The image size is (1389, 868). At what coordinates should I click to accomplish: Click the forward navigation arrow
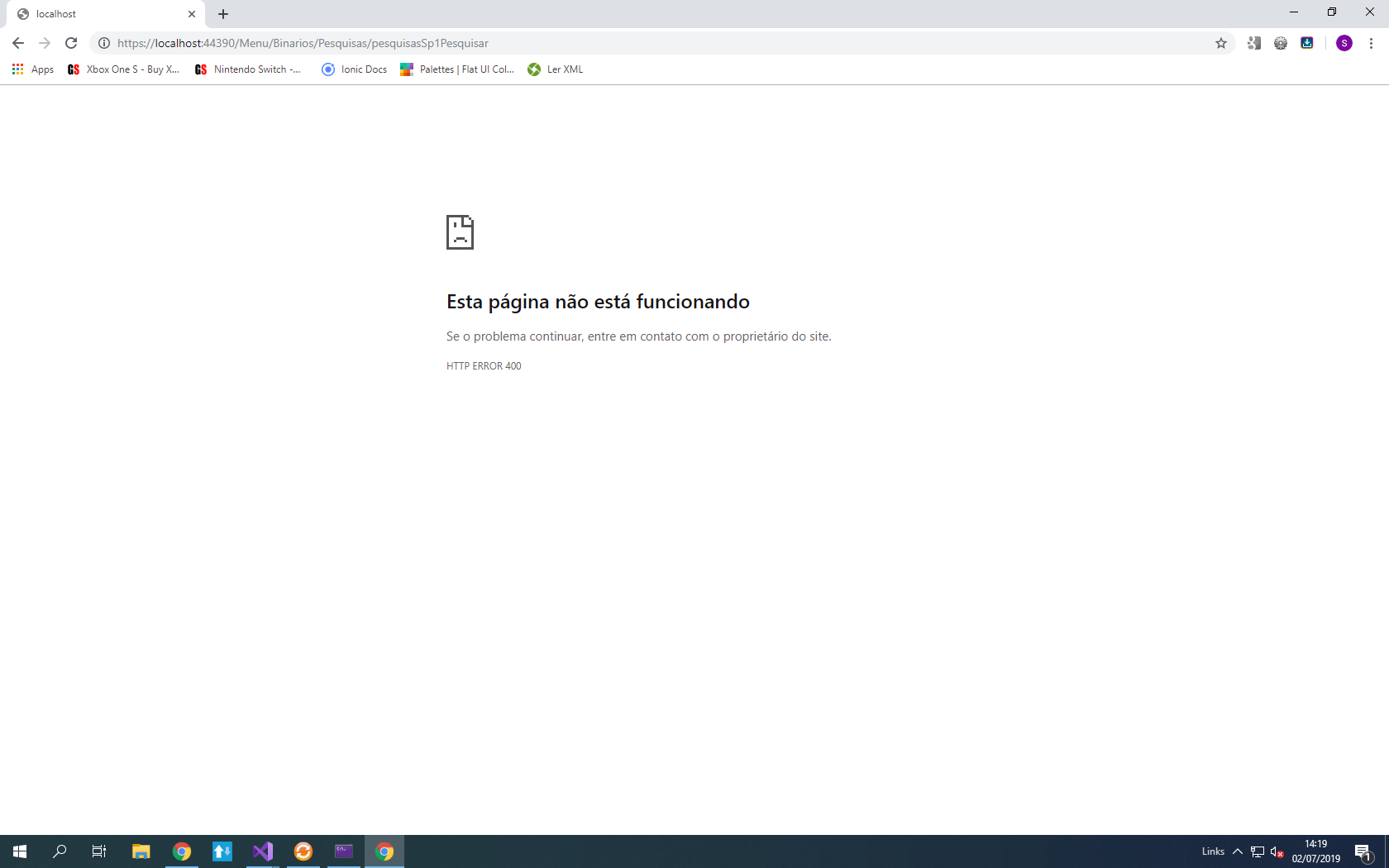(45, 43)
